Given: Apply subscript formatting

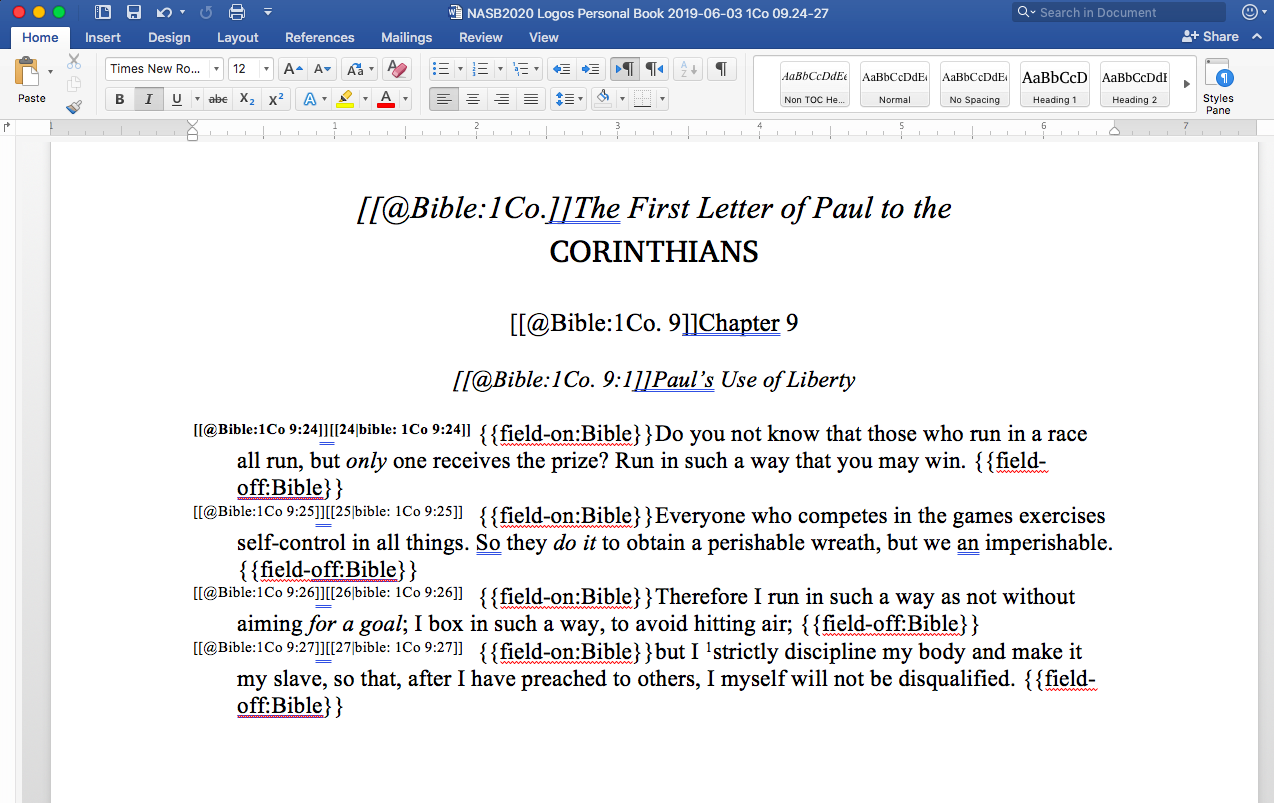Looking at the screenshot, I should coord(248,99).
